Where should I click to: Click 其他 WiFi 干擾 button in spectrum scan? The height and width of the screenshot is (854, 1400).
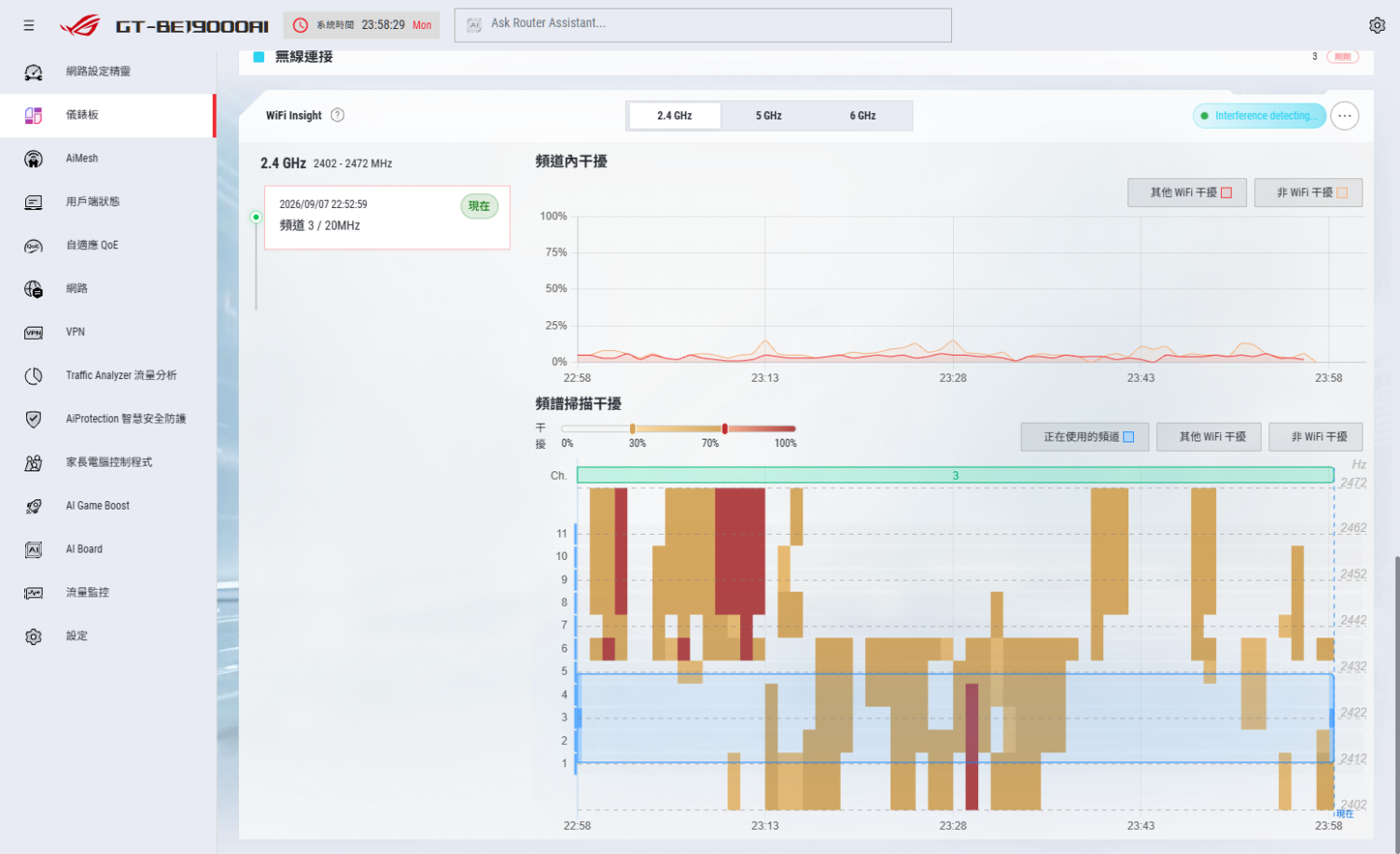(x=1209, y=437)
